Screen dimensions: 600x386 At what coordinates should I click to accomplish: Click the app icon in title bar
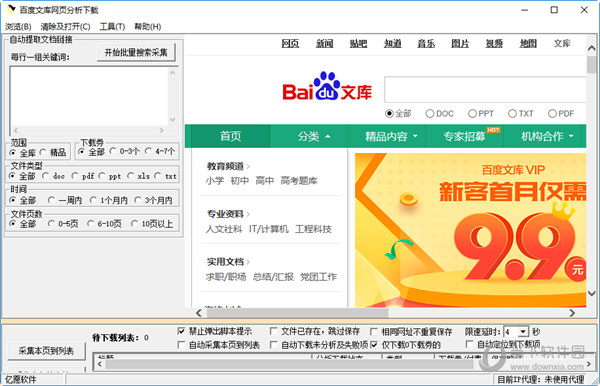click(11, 10)
